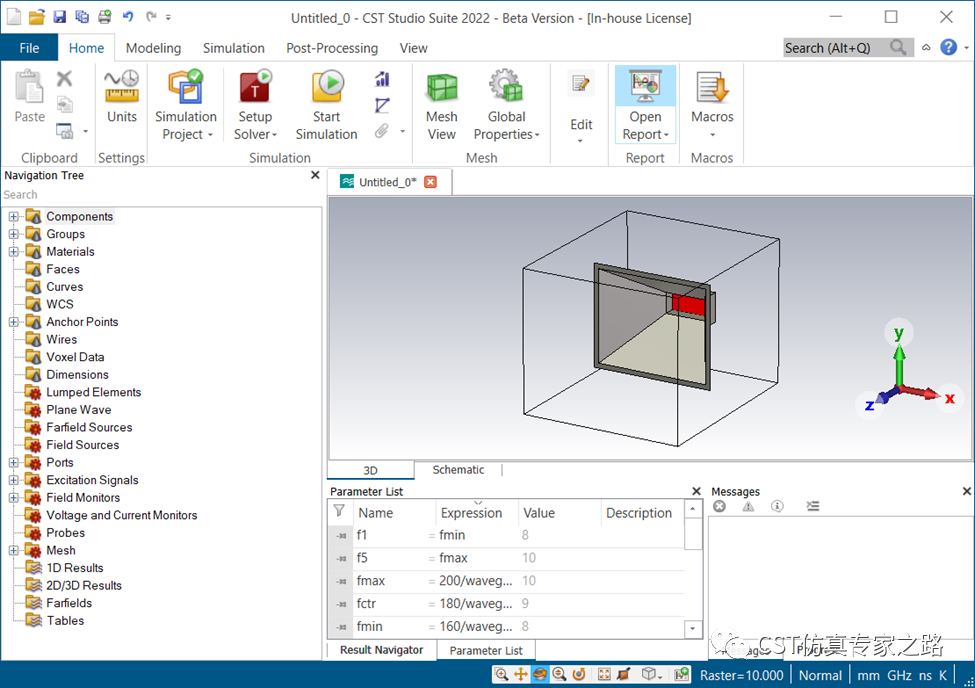Click the New file icon in quick access toolbar

[x=14, y=17]
